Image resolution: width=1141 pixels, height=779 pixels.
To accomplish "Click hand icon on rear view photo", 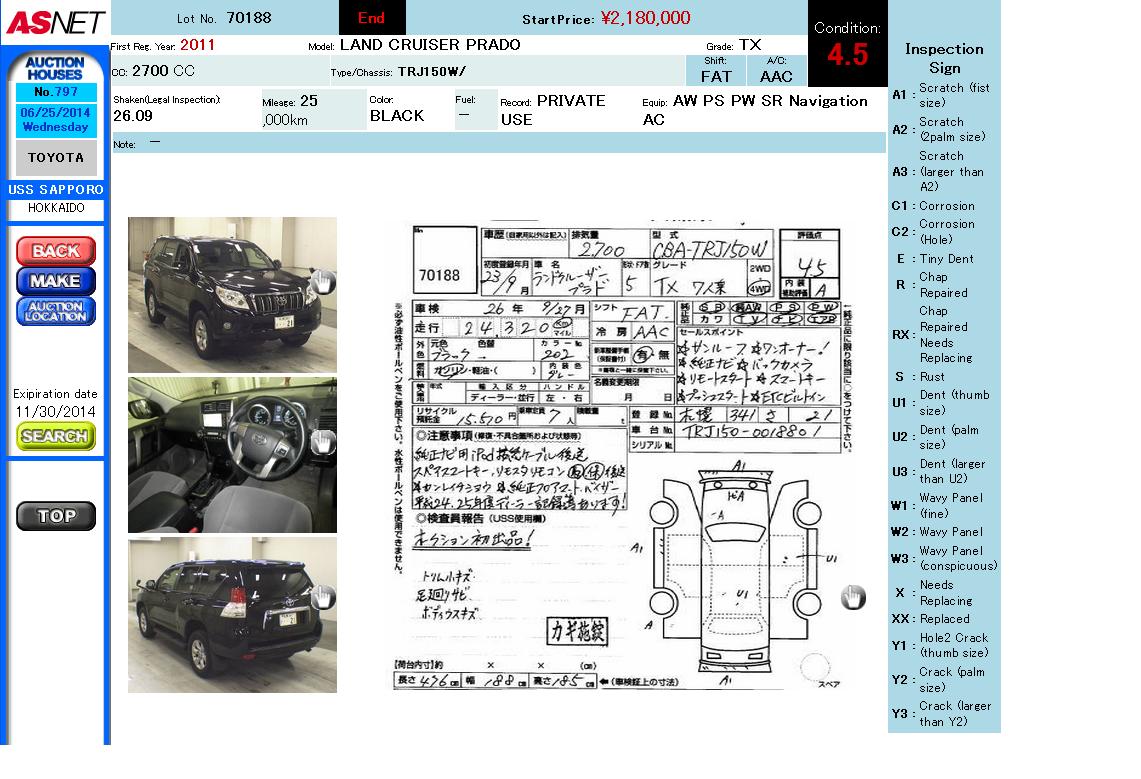I will click(322, 597).
